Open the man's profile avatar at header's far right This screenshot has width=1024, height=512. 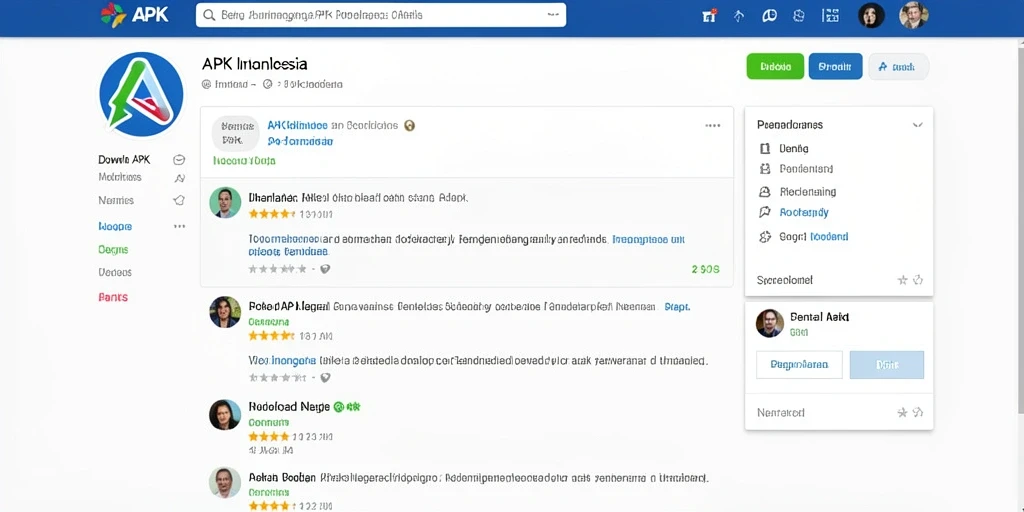pos(913,16)
